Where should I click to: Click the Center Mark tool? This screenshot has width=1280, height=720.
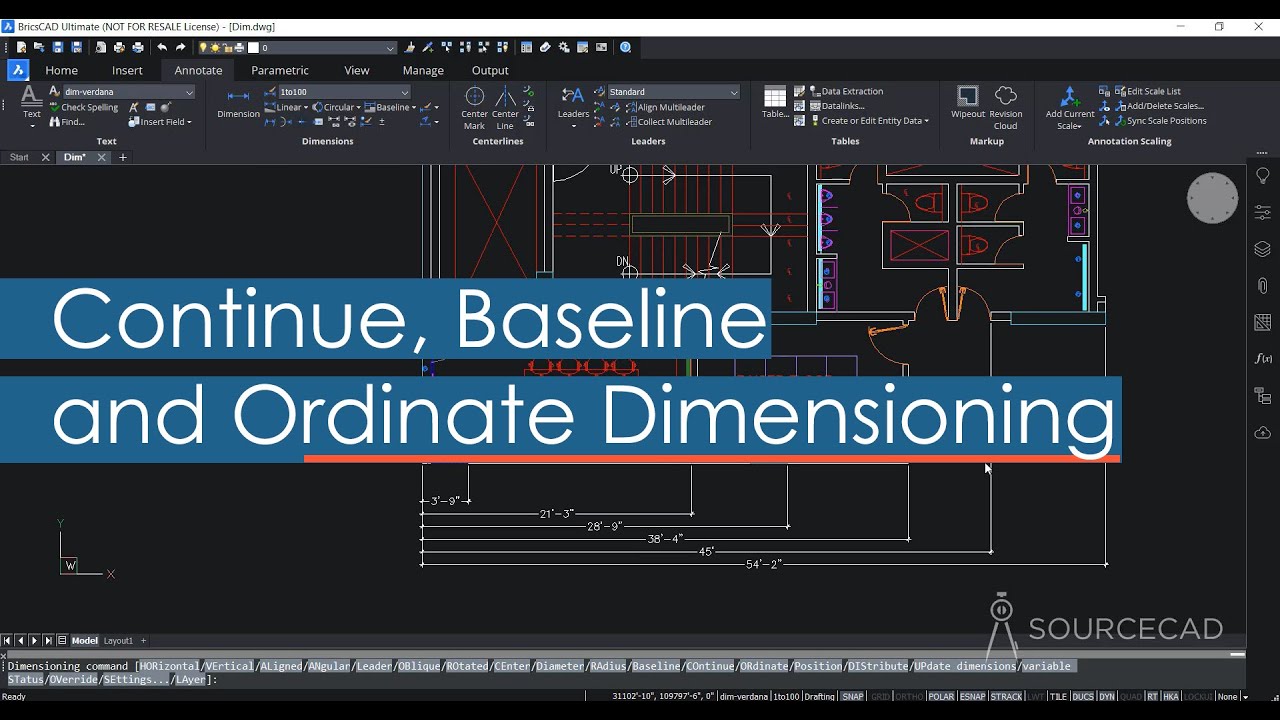tap(473, 103)
